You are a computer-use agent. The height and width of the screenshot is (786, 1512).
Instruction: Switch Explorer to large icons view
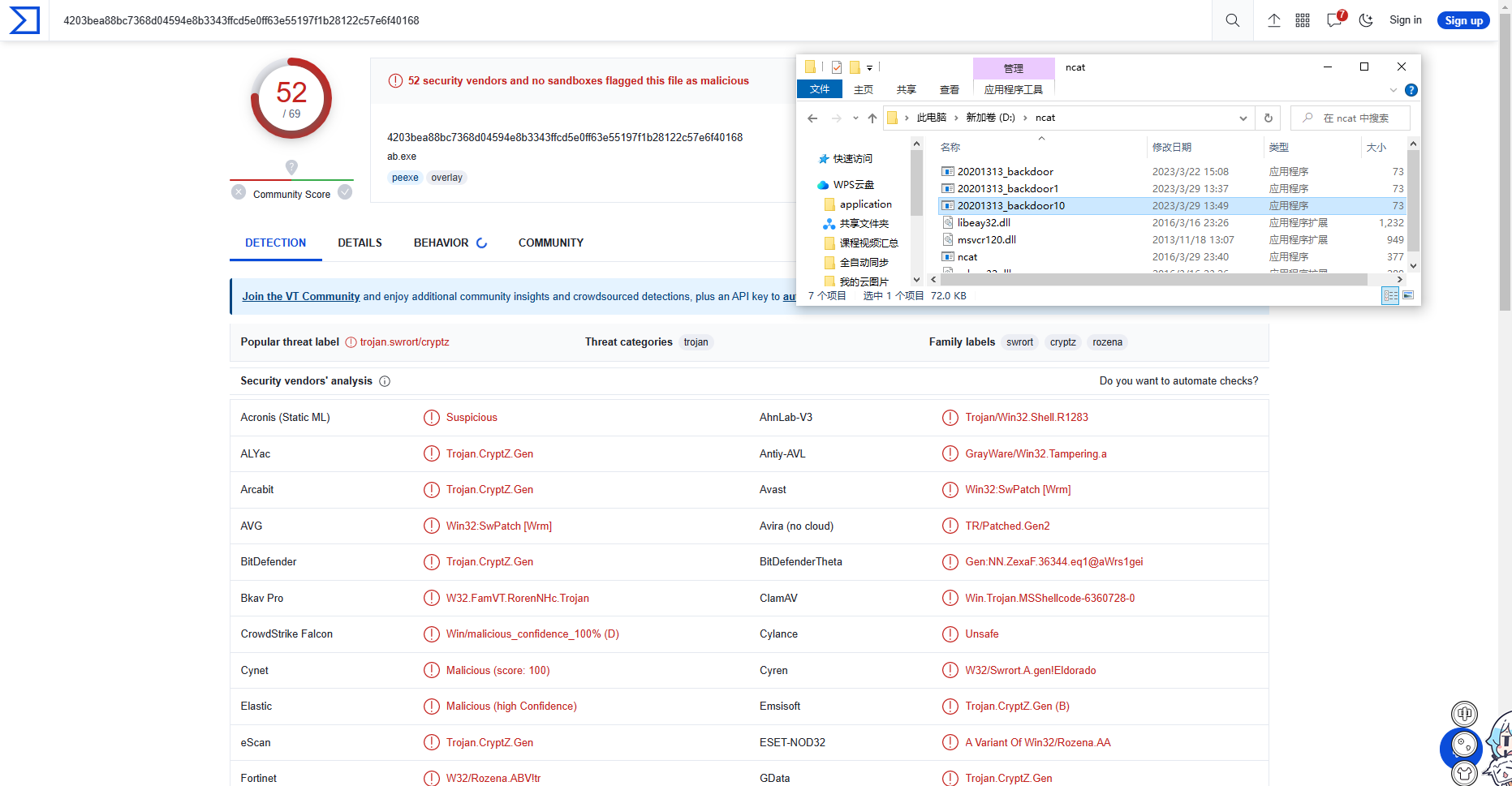1408,296
